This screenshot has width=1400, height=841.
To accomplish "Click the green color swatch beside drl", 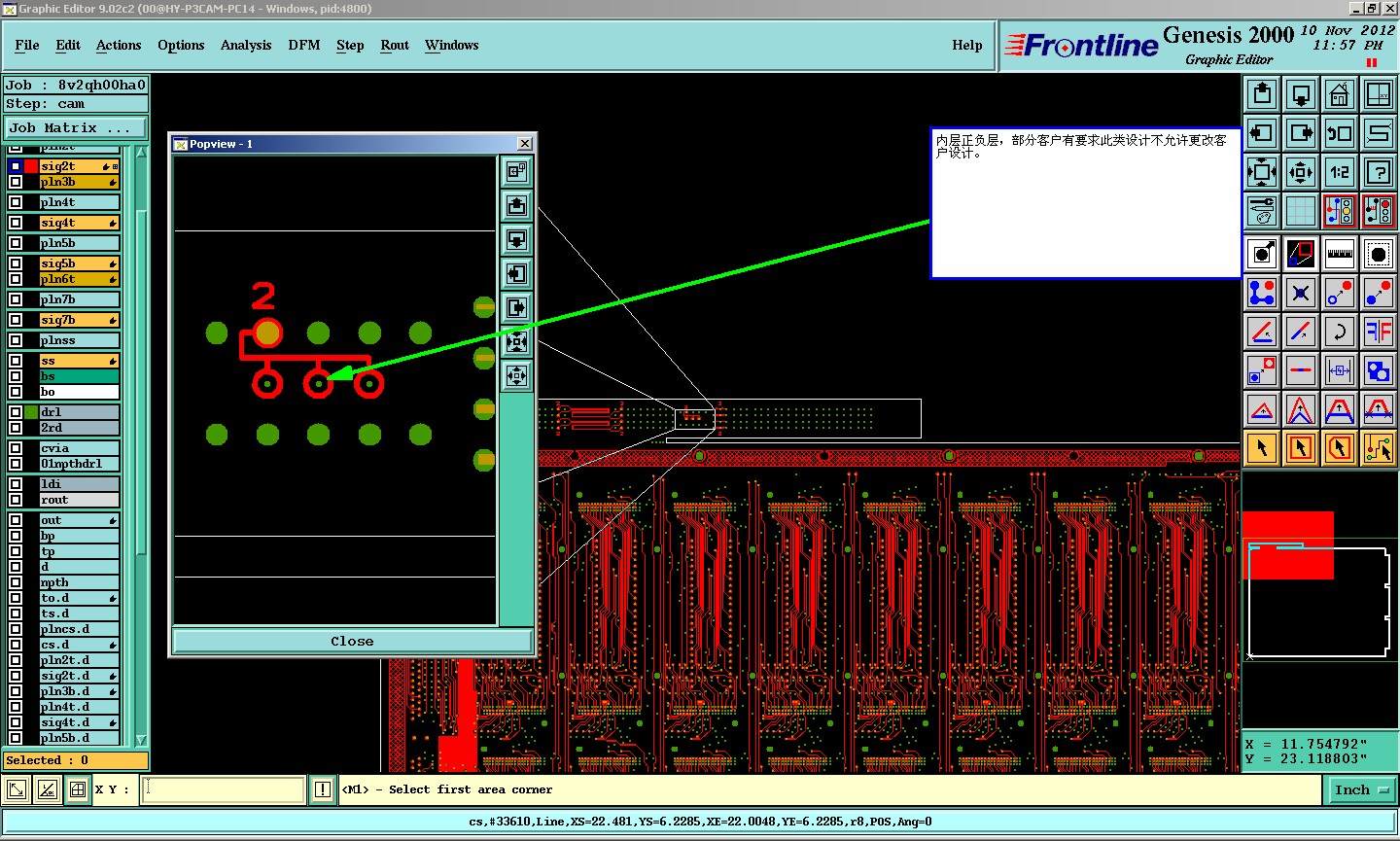I will click(31, 412).
